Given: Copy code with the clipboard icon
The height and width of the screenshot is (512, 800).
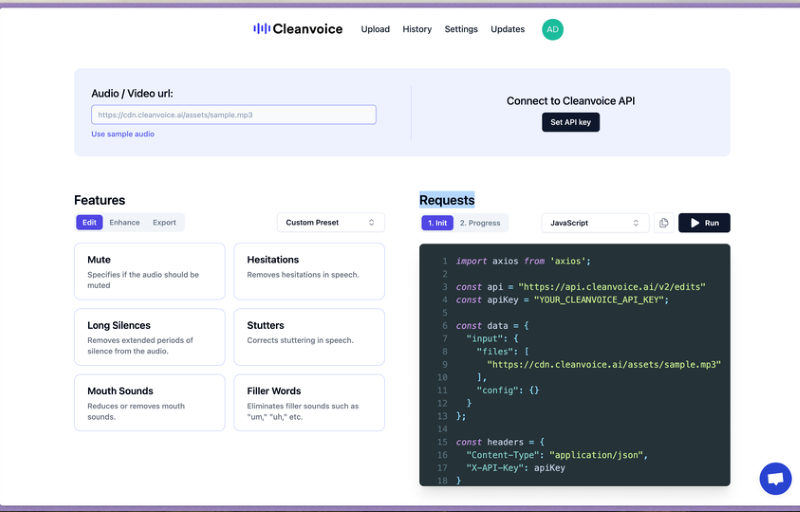Looking at the screenshot, I should 663,223.
